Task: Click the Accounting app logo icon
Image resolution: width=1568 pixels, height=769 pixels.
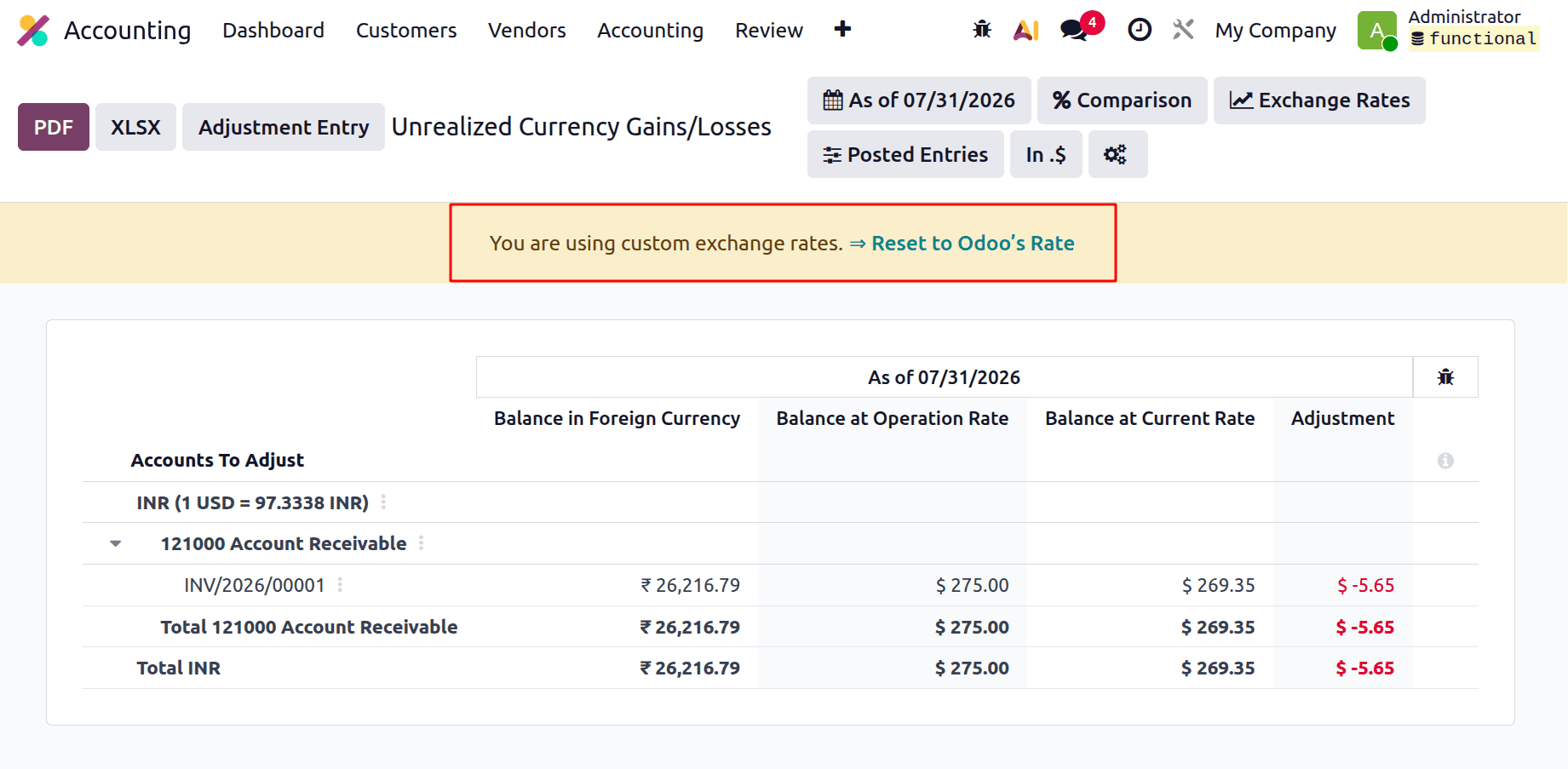Action: [33, 31]
